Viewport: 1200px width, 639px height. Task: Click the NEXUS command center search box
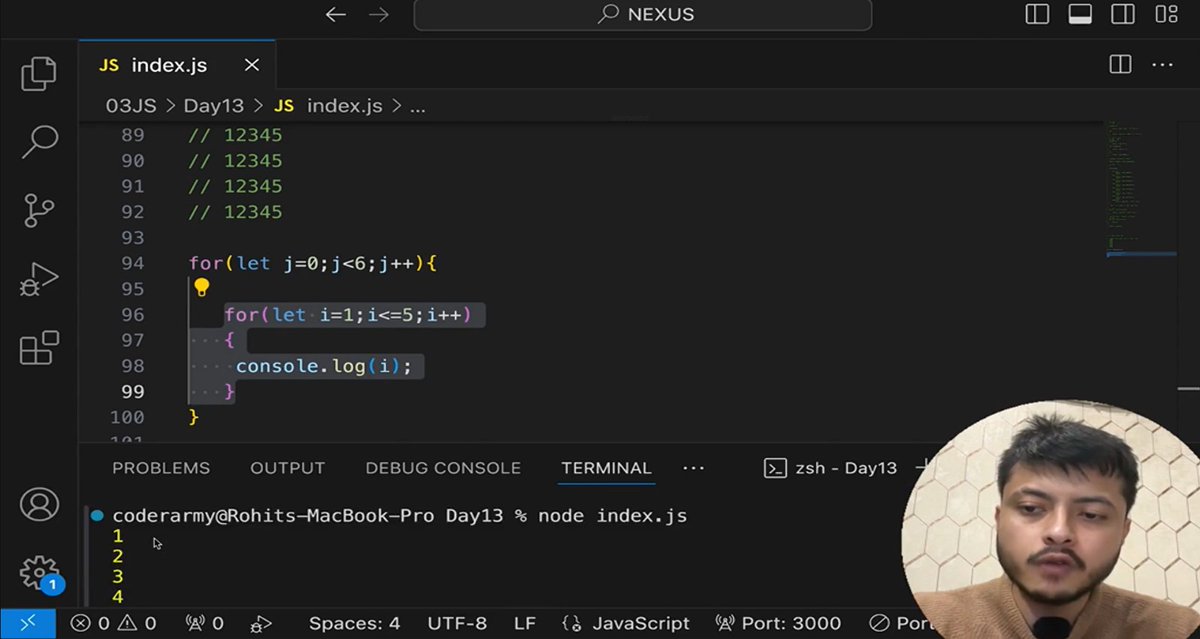(x=643, y=14)
